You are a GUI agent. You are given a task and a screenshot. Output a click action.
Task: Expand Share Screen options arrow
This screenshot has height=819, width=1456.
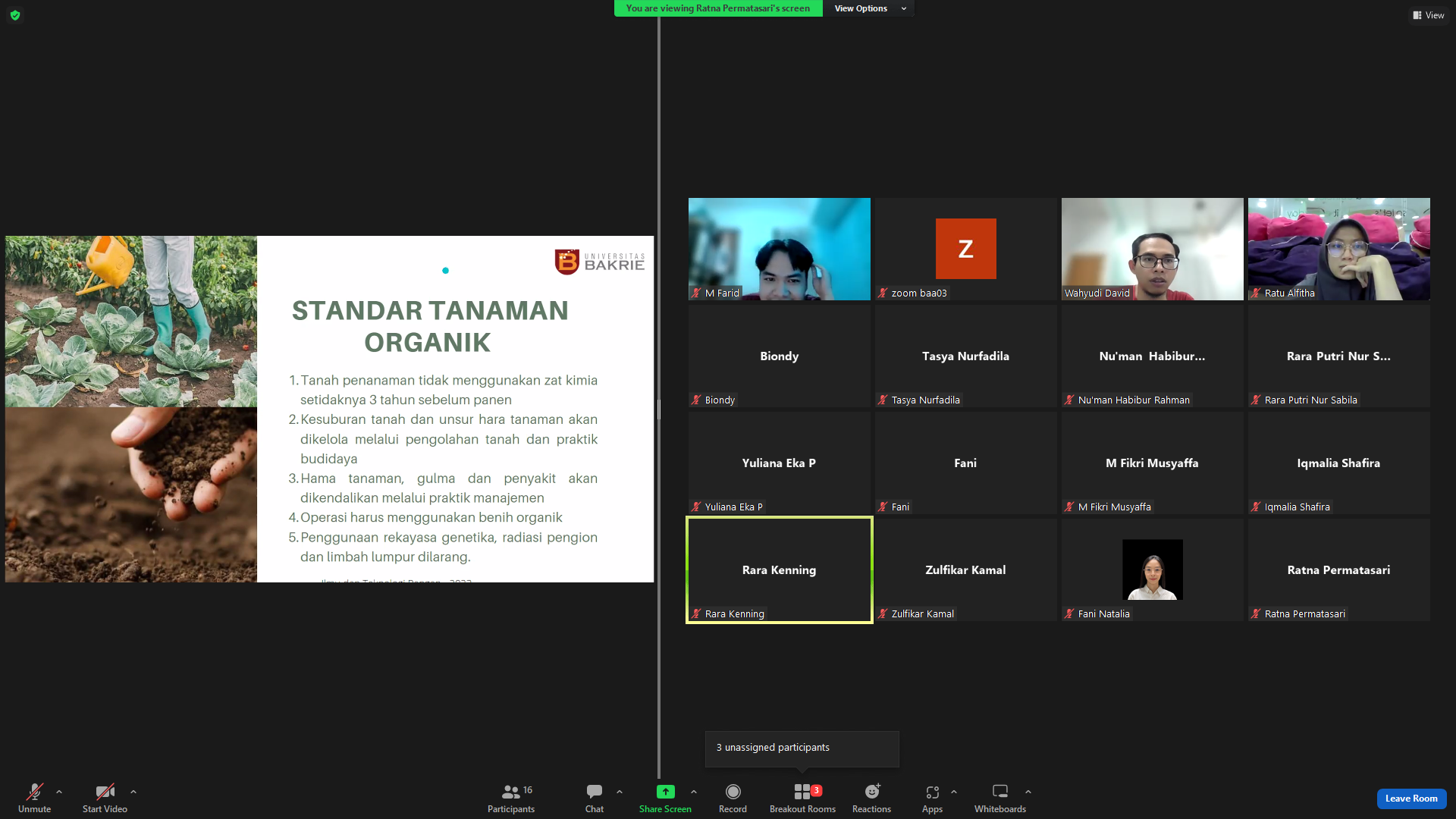coord(694,792)
